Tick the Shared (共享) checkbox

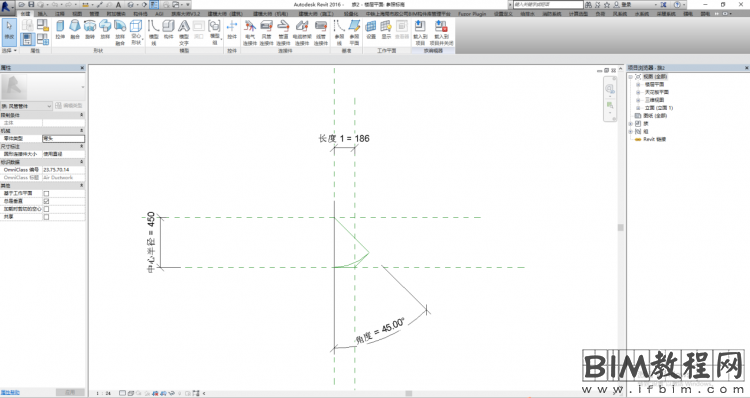coord(46,217)
